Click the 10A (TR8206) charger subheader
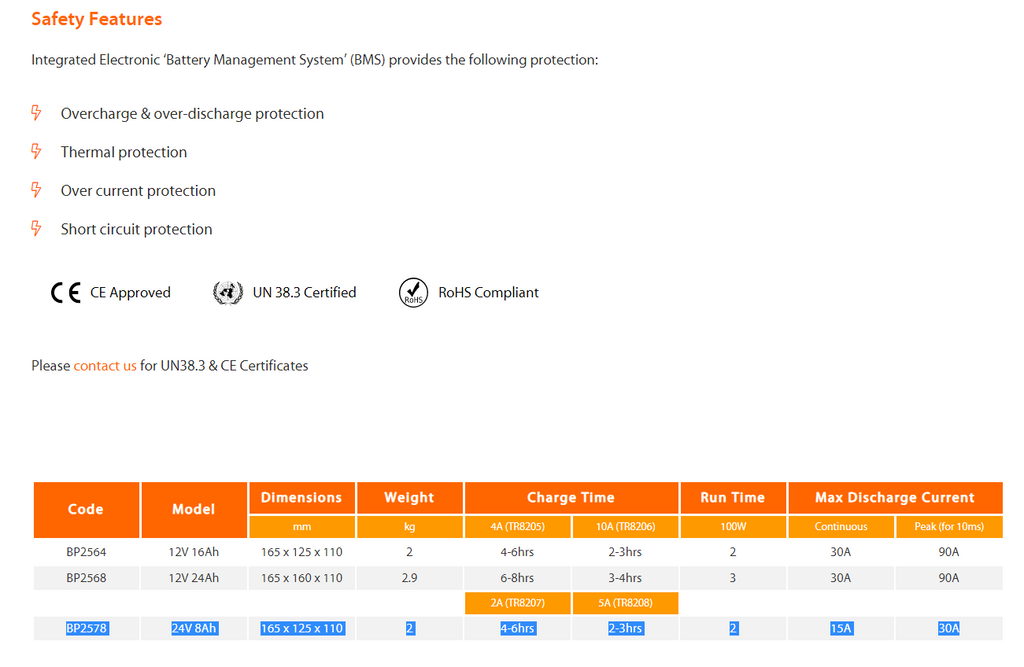1024x667 pixels. [625, 526]
